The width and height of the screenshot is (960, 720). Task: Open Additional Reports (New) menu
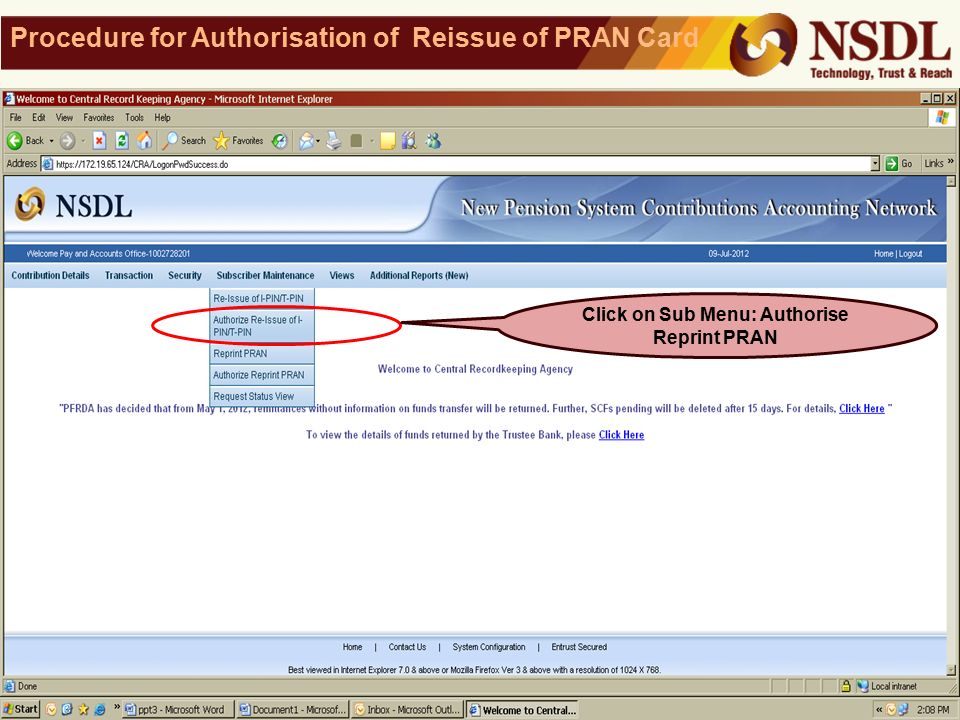[419, 276]
